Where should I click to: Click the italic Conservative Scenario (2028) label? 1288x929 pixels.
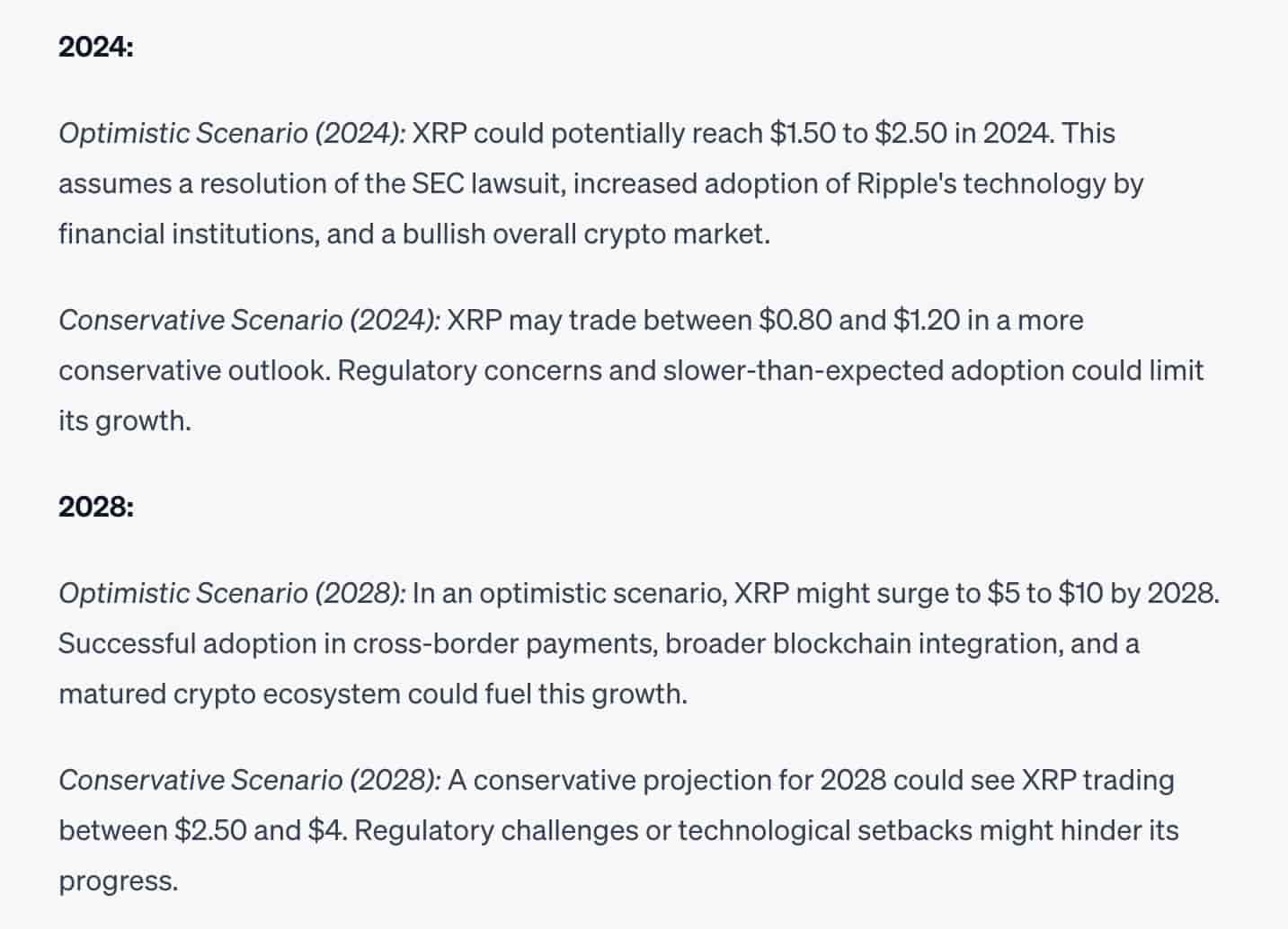[250, 781]
